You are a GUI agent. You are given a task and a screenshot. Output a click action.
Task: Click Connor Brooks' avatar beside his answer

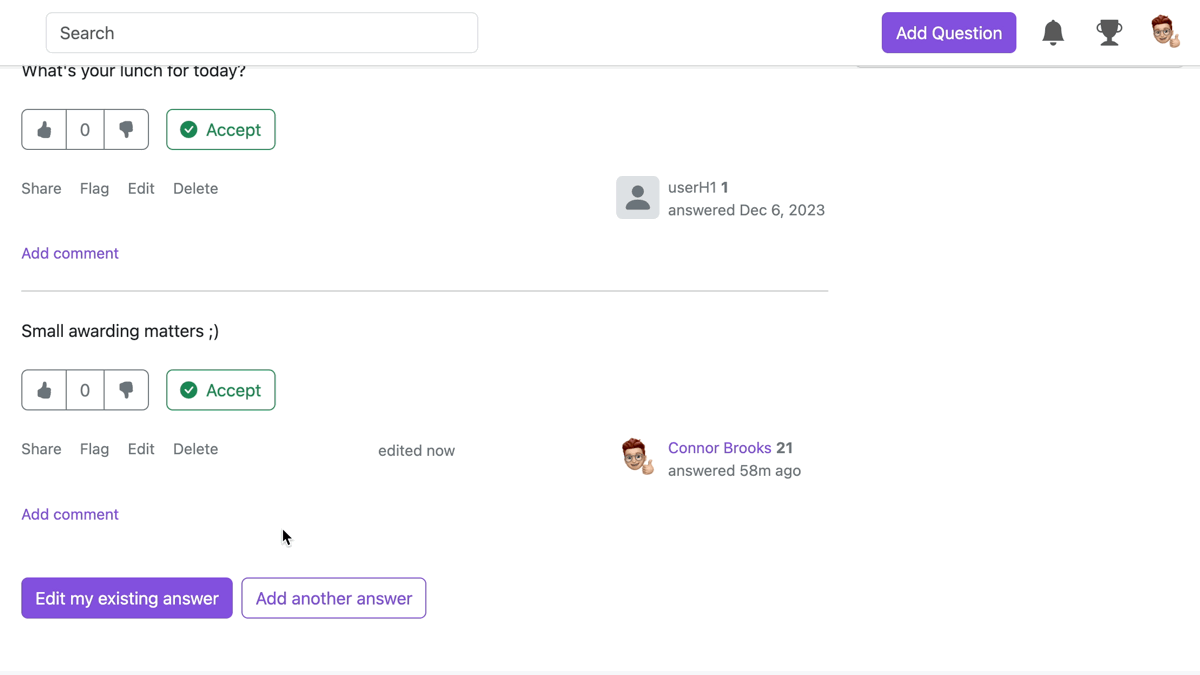pyautogui.click(x=637, y=457)
